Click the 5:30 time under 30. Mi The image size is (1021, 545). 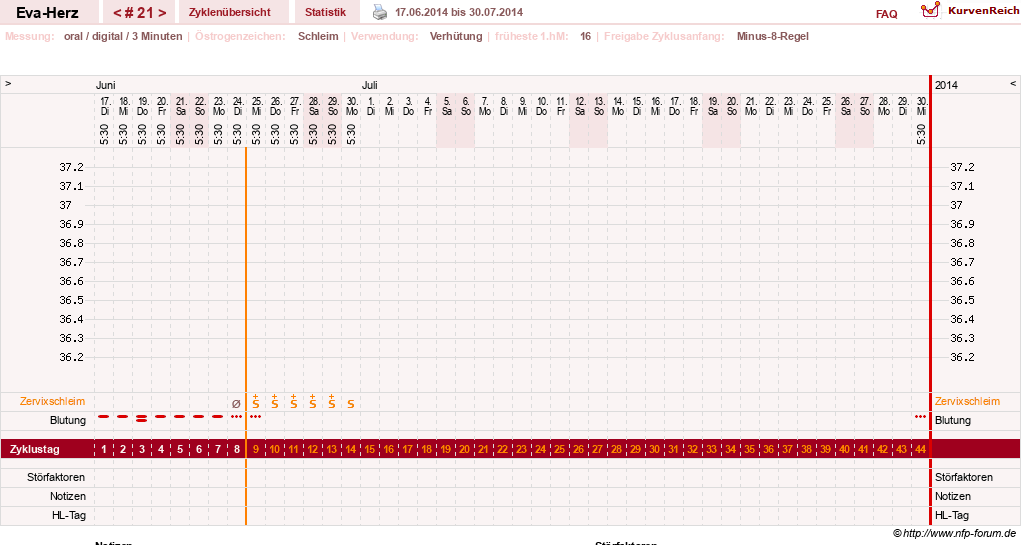[x=921, y=134]
